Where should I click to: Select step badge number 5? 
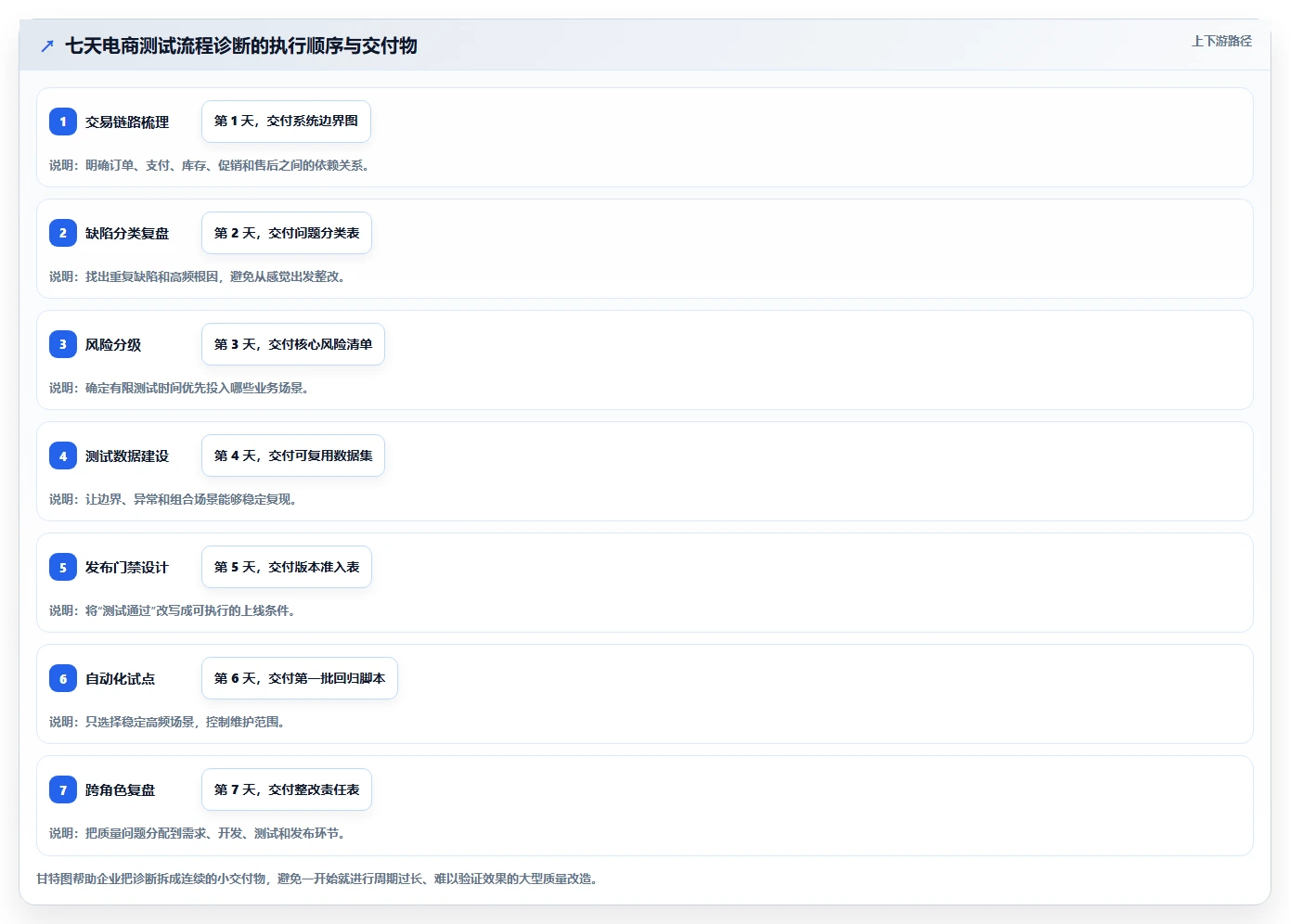coord(63,567)
